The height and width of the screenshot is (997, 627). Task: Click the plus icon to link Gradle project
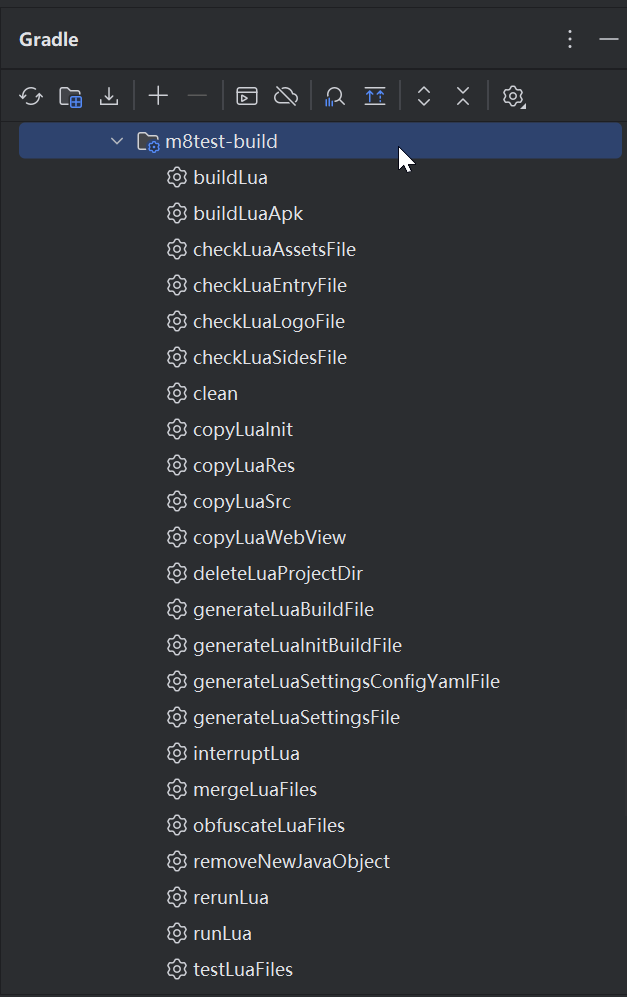point(158,96)
